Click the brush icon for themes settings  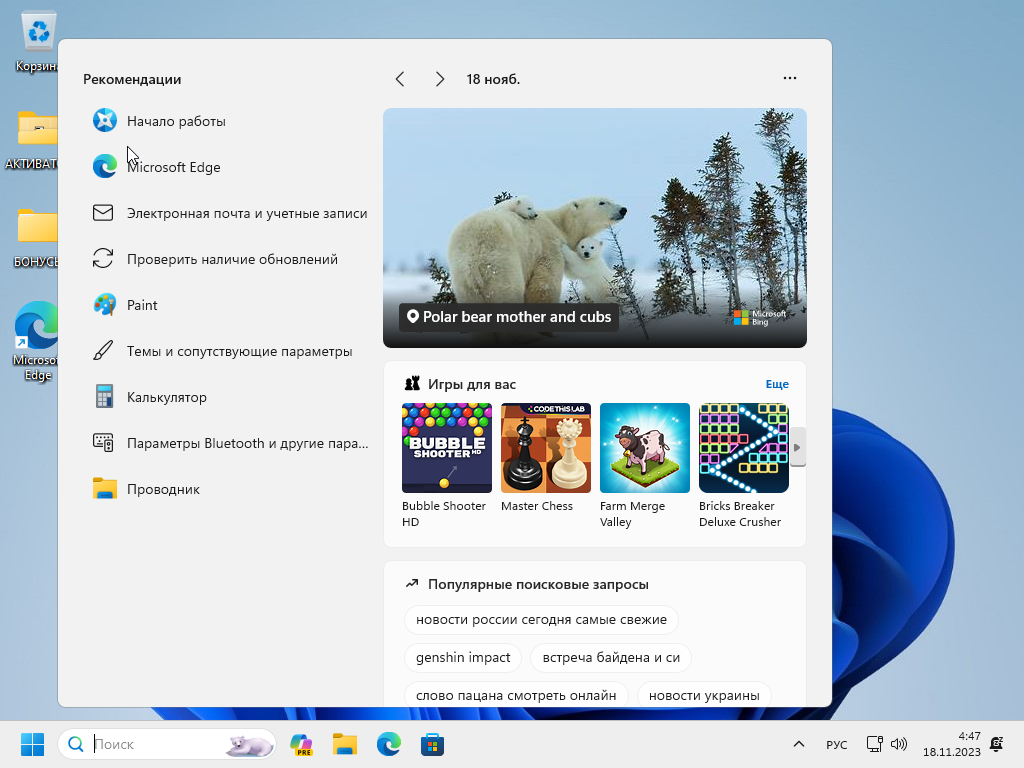pyautogui.click(x=103, y=351)
